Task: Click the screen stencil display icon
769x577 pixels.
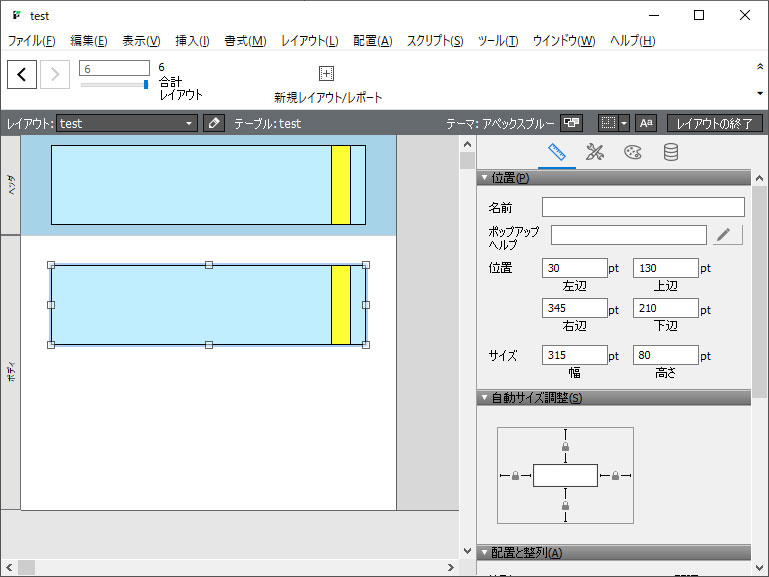Action: click(608, 123)
